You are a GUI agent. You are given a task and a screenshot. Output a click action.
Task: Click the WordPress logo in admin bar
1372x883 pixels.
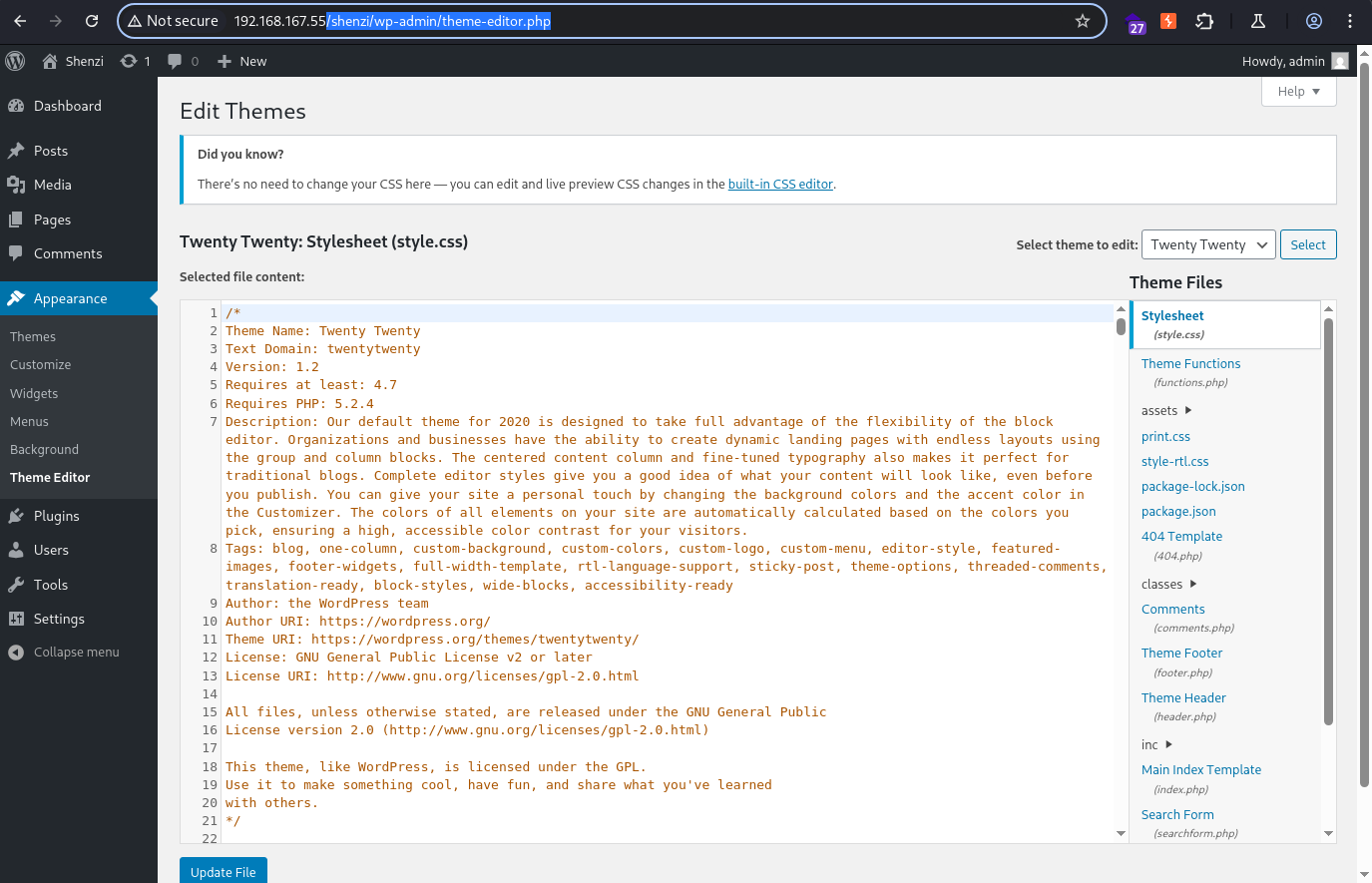[15, 61]
